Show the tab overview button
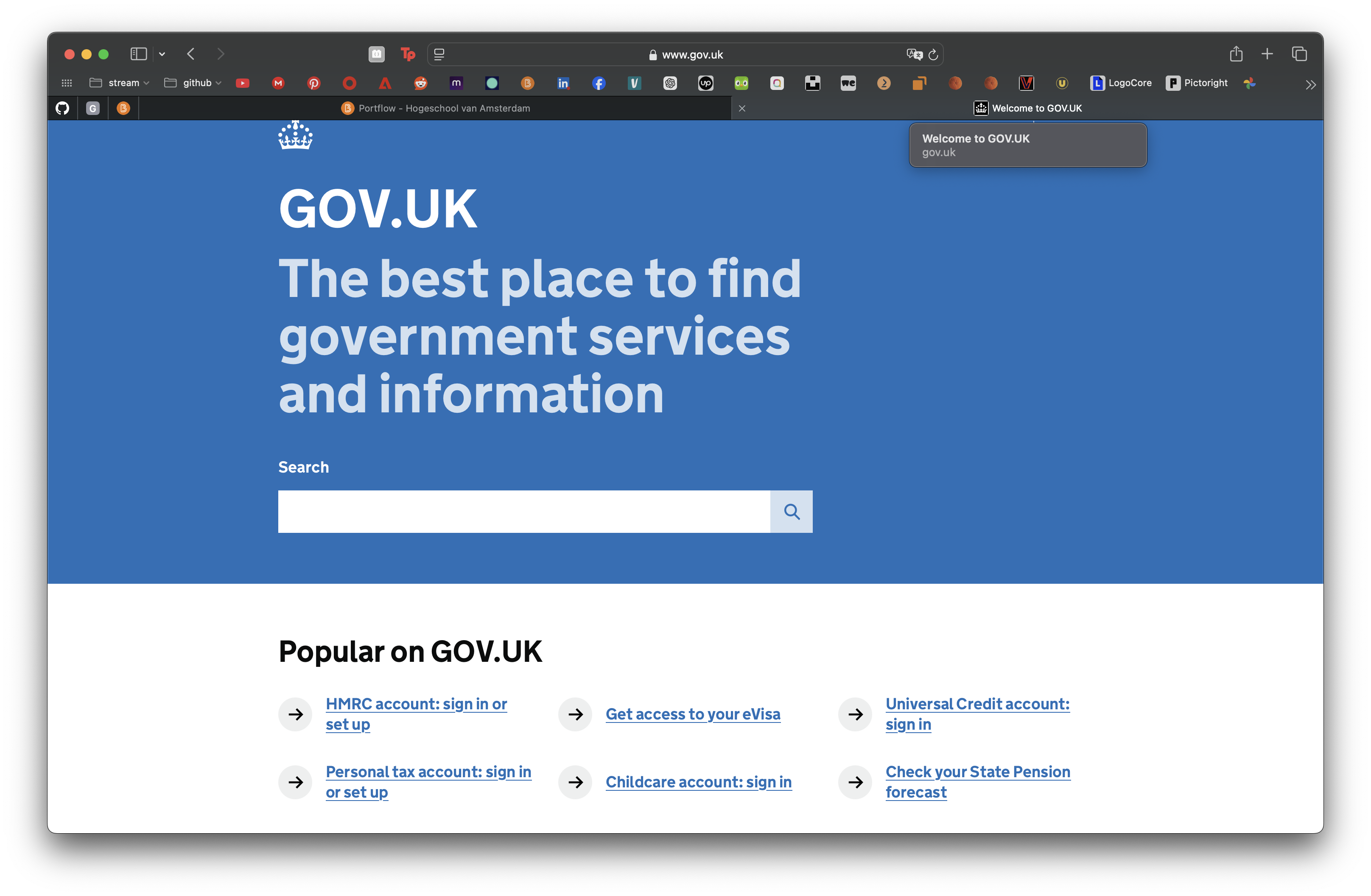 point(1299,54)
